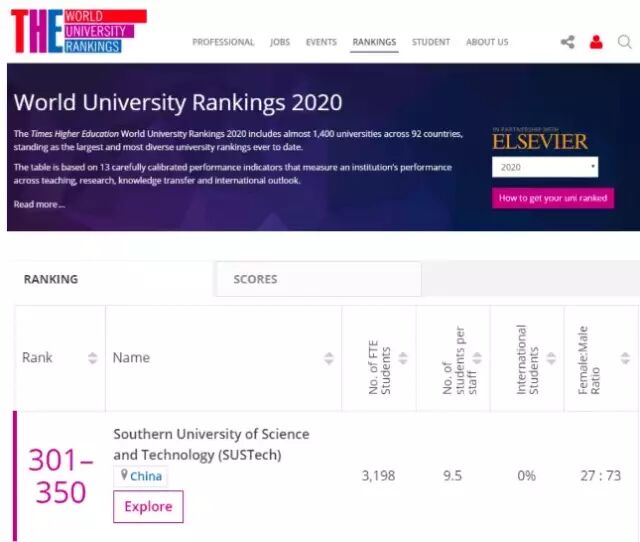
Task: Click the World University Rankings 2020 heading
Action: [x=178, y=102]
